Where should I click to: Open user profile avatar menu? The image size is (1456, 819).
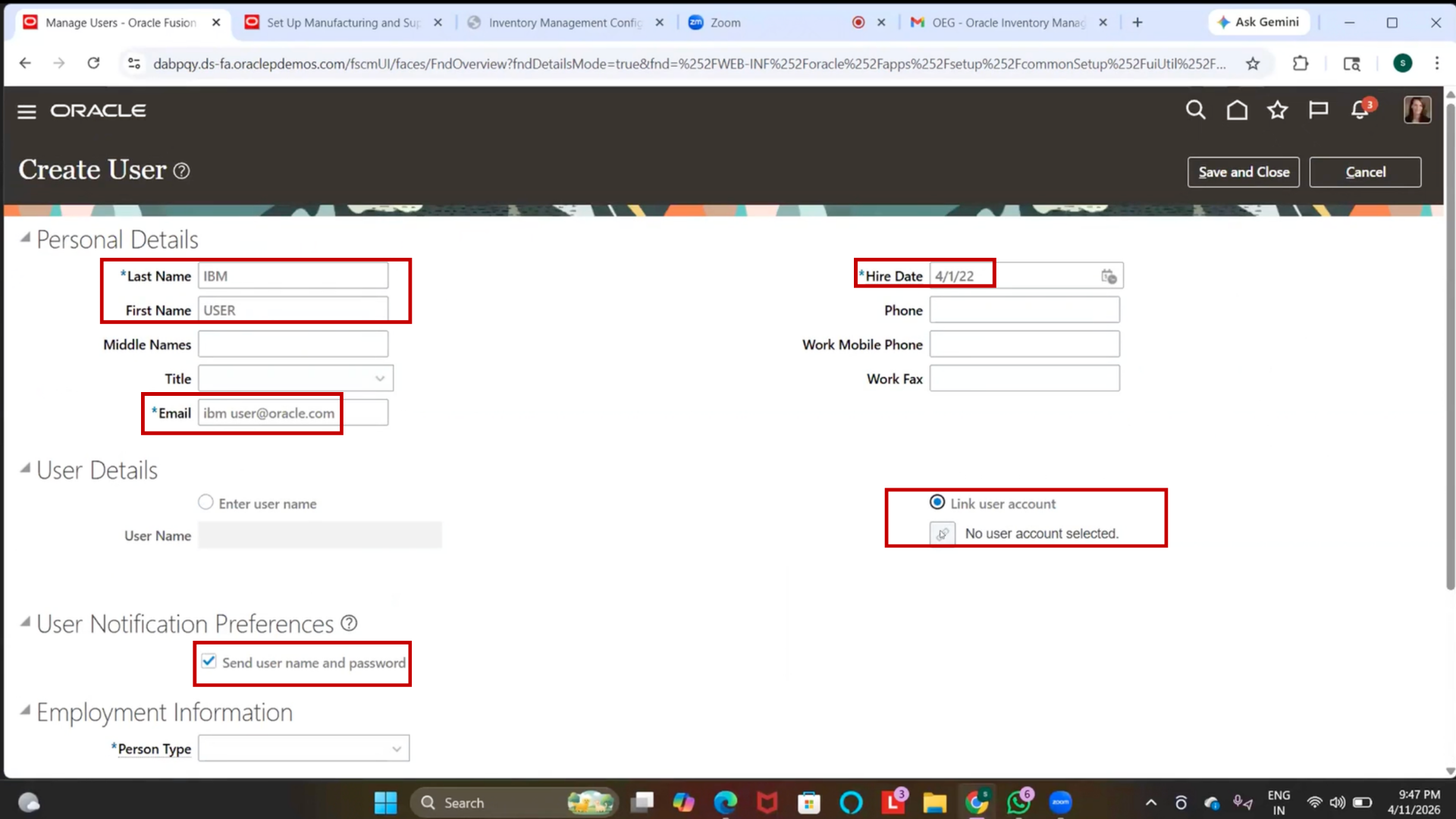click(x=1417, y=110)
